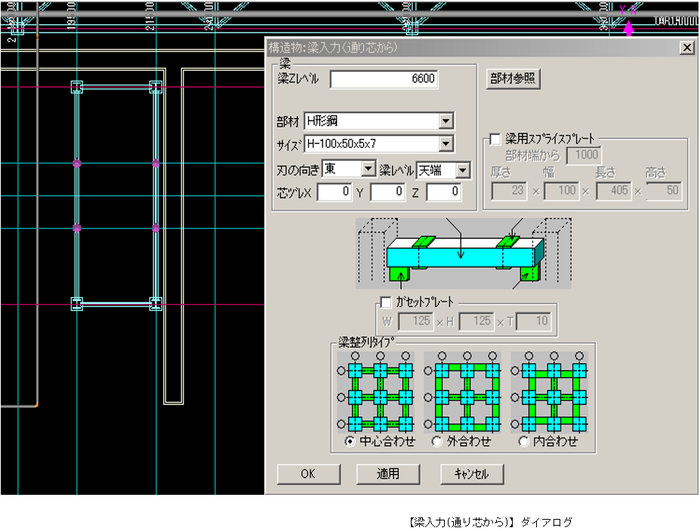Click bottom-right column node in drawing

point(155,302)
